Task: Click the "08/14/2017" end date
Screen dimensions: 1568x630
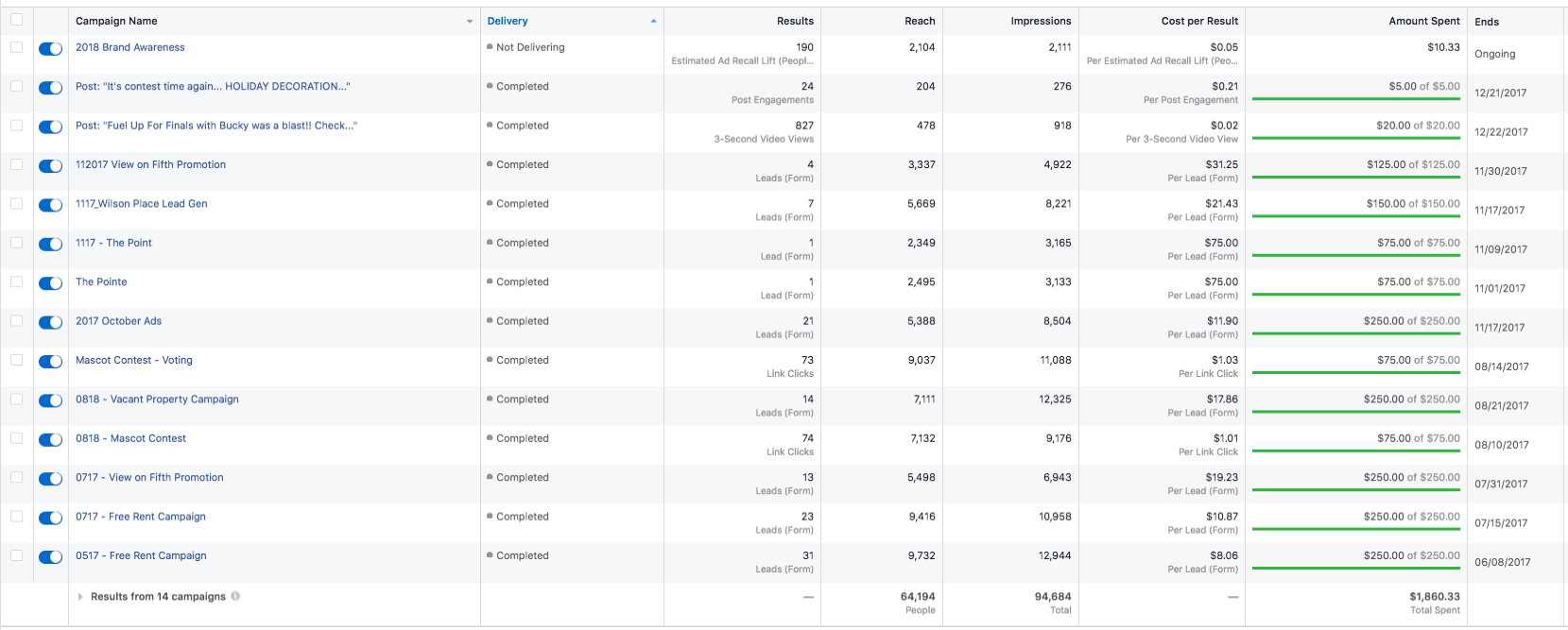Action: click(1502, 366)
